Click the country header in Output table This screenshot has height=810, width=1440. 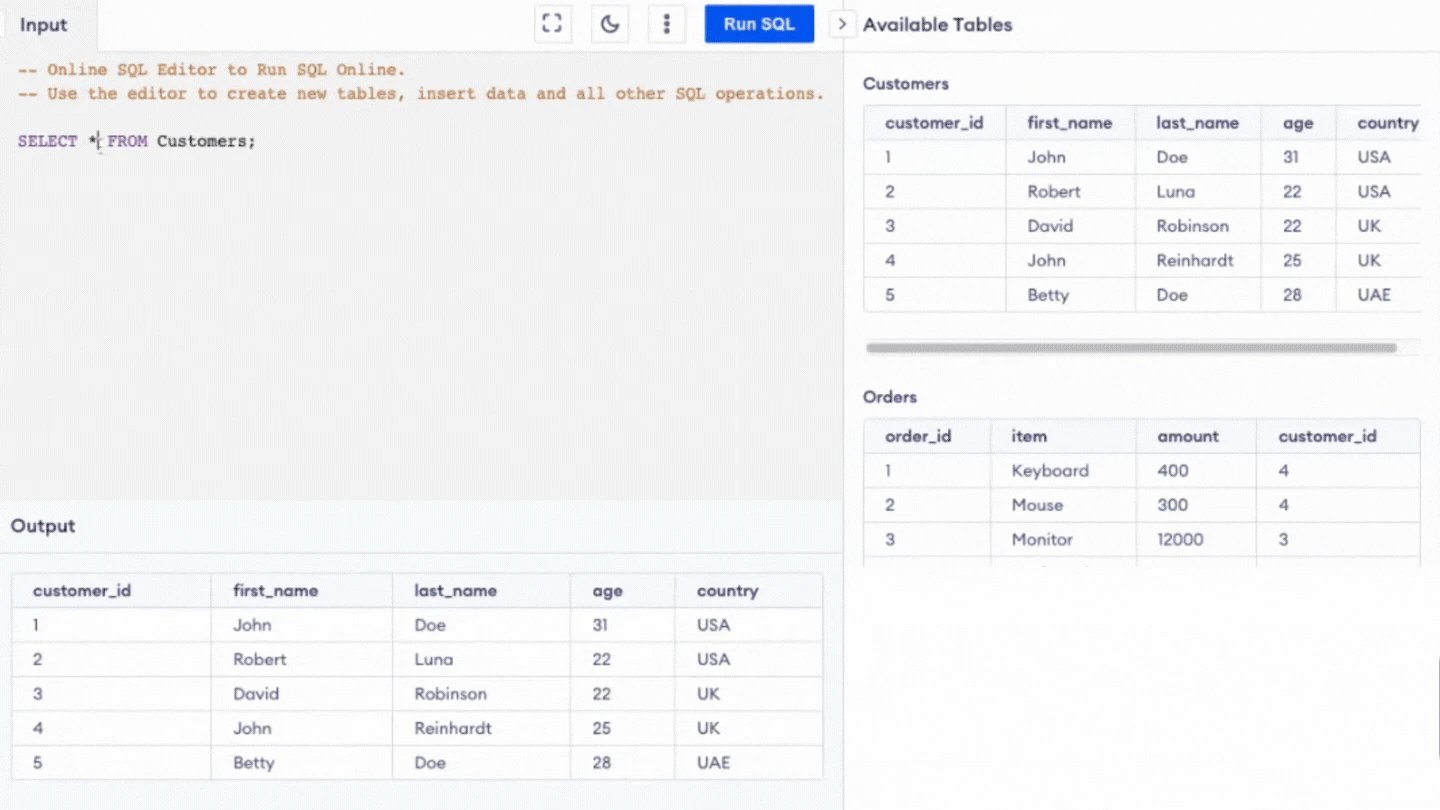[727, 591]
